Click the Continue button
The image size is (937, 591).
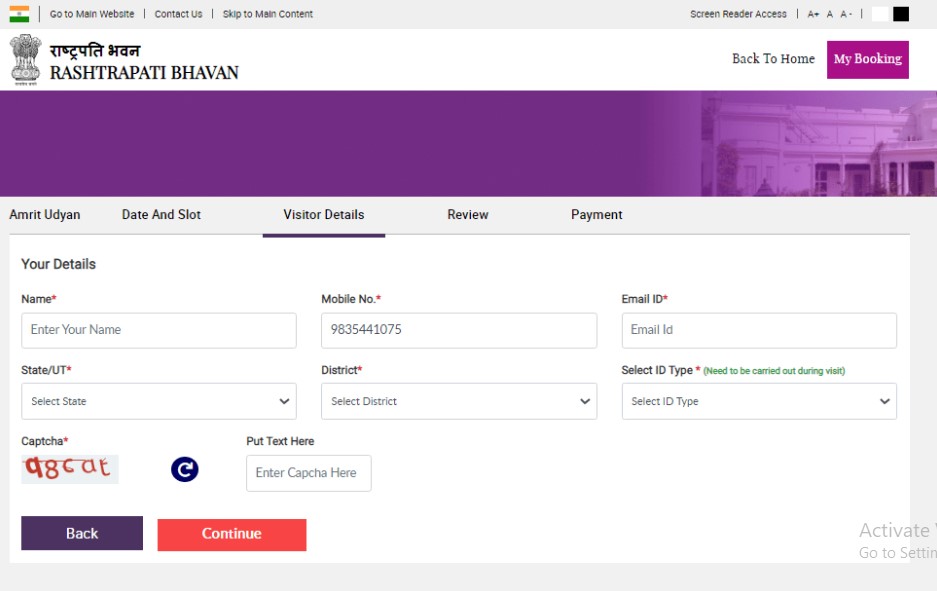point(232,534)
